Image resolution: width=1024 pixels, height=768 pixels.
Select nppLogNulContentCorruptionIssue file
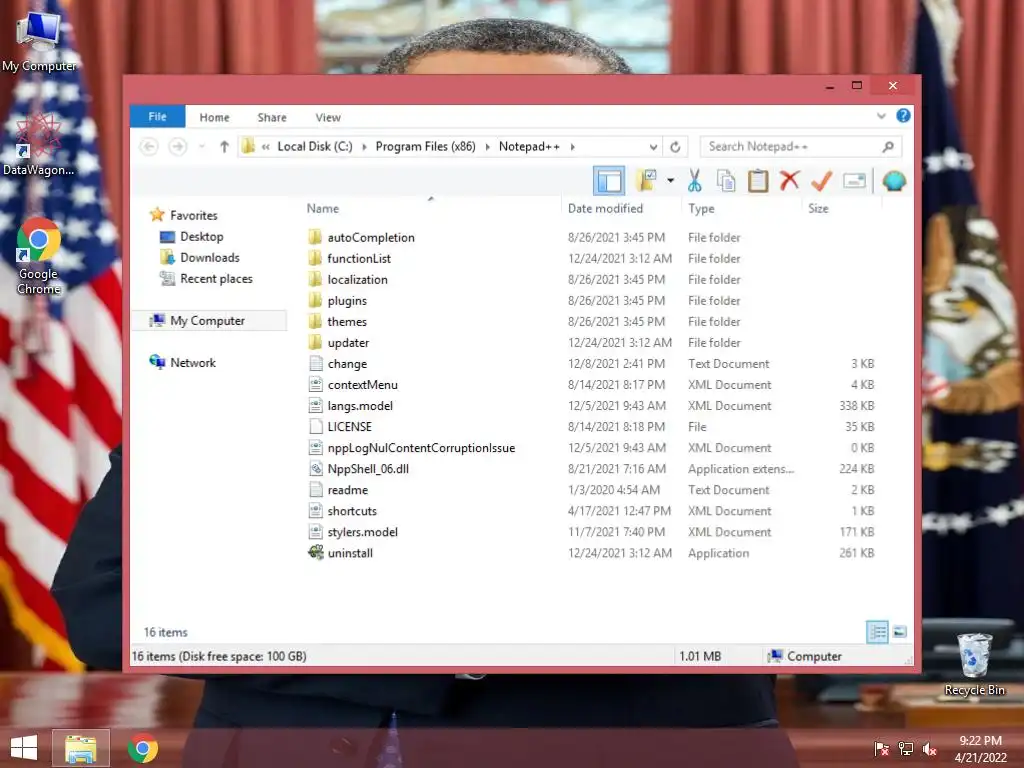pyautogui.click(x=421, y=448)
